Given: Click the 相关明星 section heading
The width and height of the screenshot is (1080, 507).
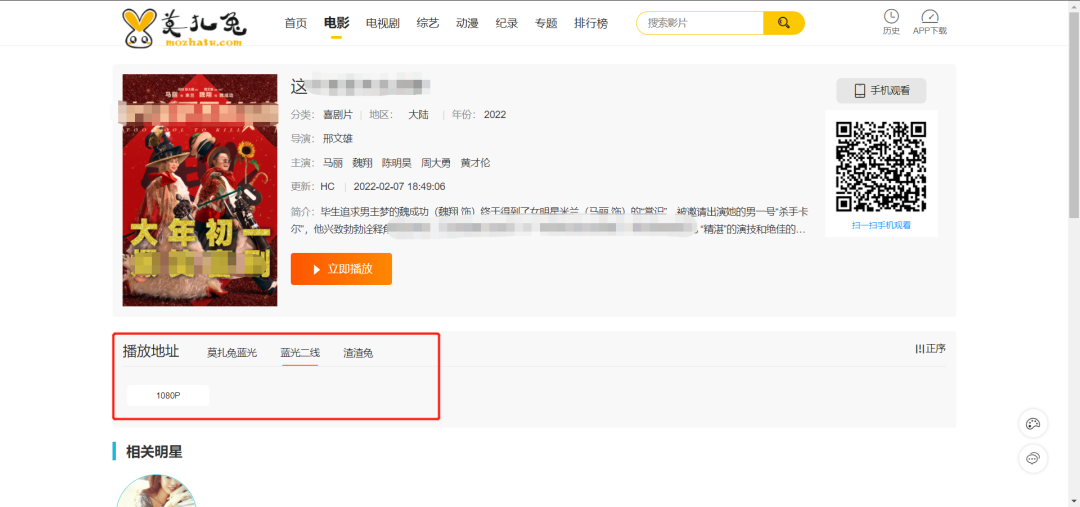Looking at the screenshot, I should coord(154,452).
